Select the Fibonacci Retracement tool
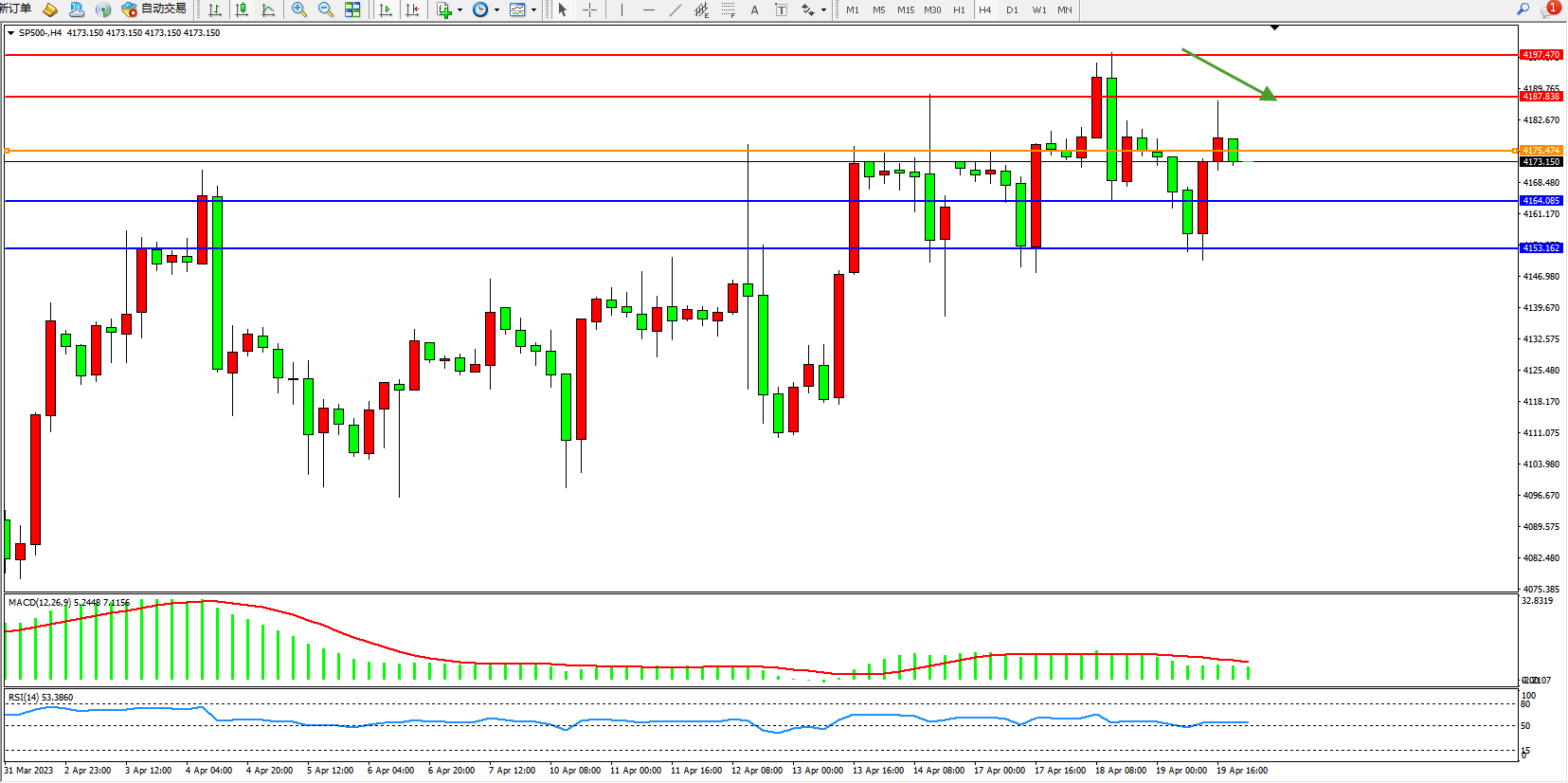Screen dimensions: 1568x783 (728, 9)
